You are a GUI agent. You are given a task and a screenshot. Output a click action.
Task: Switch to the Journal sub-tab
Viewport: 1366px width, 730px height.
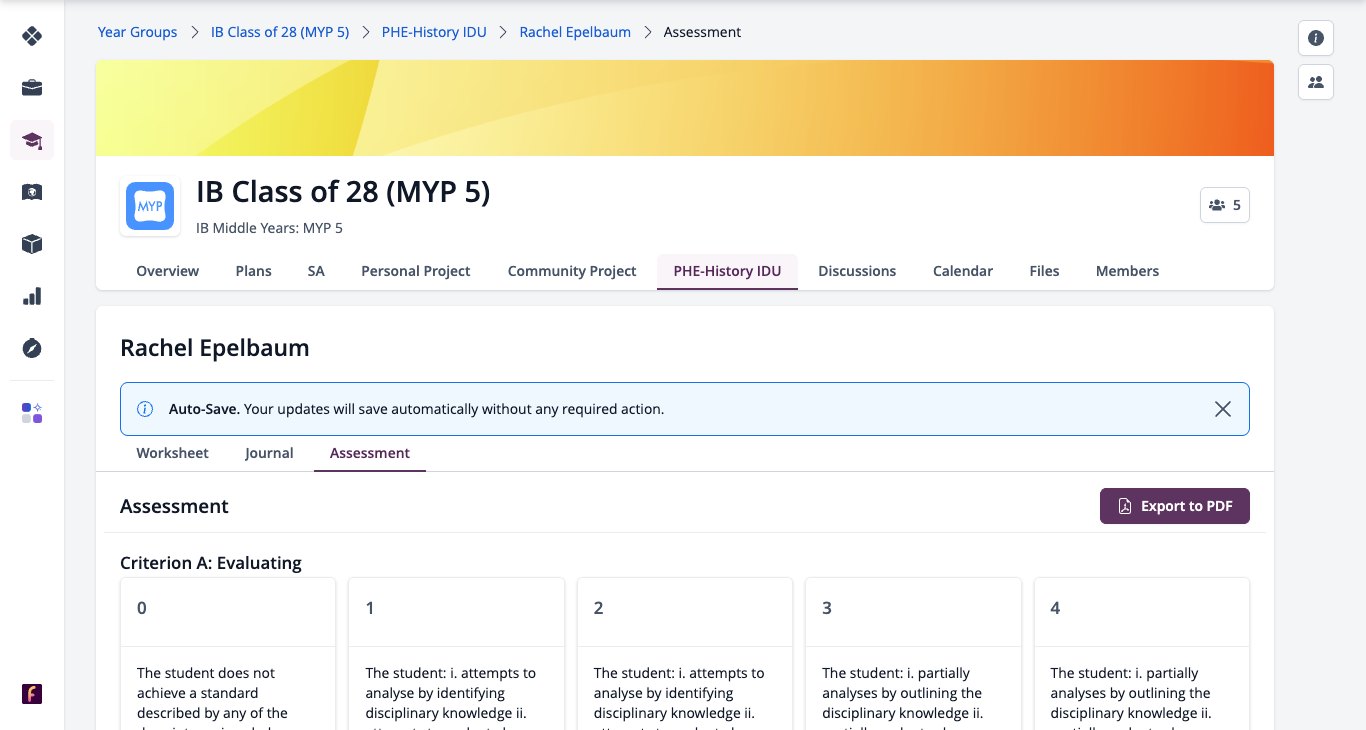click(269, 453)
